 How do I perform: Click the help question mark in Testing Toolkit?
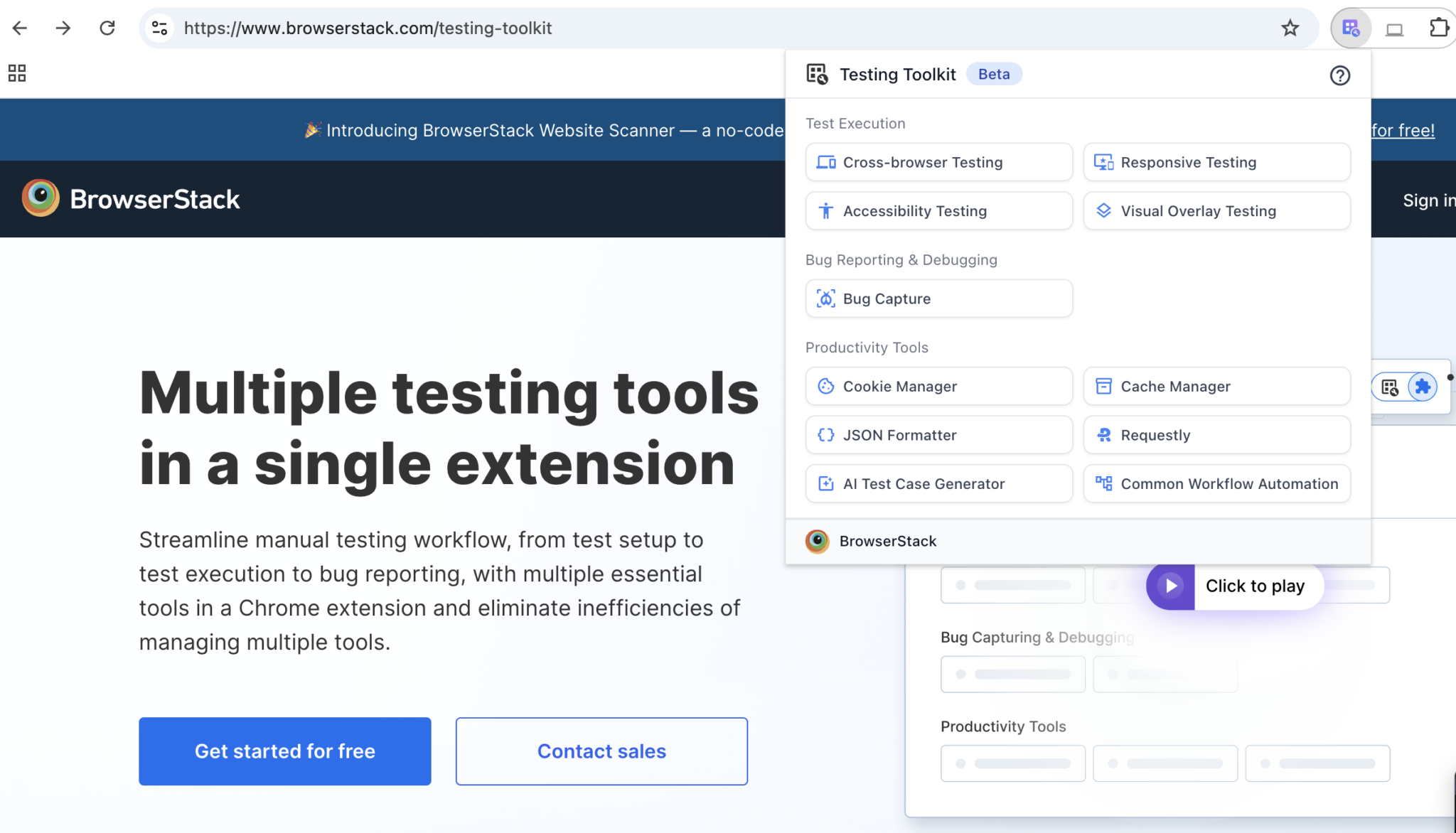pyautogui.click(x=1339, y=75)
